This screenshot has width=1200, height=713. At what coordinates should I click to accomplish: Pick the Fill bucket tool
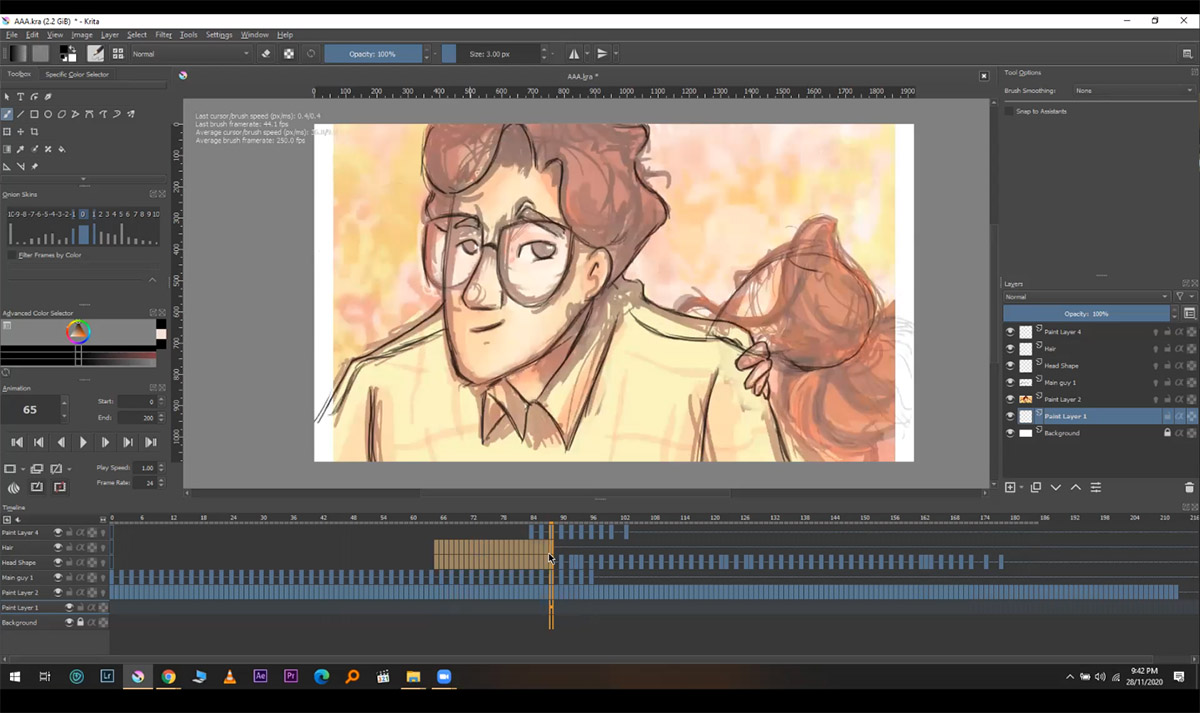[x=62, y=149]
